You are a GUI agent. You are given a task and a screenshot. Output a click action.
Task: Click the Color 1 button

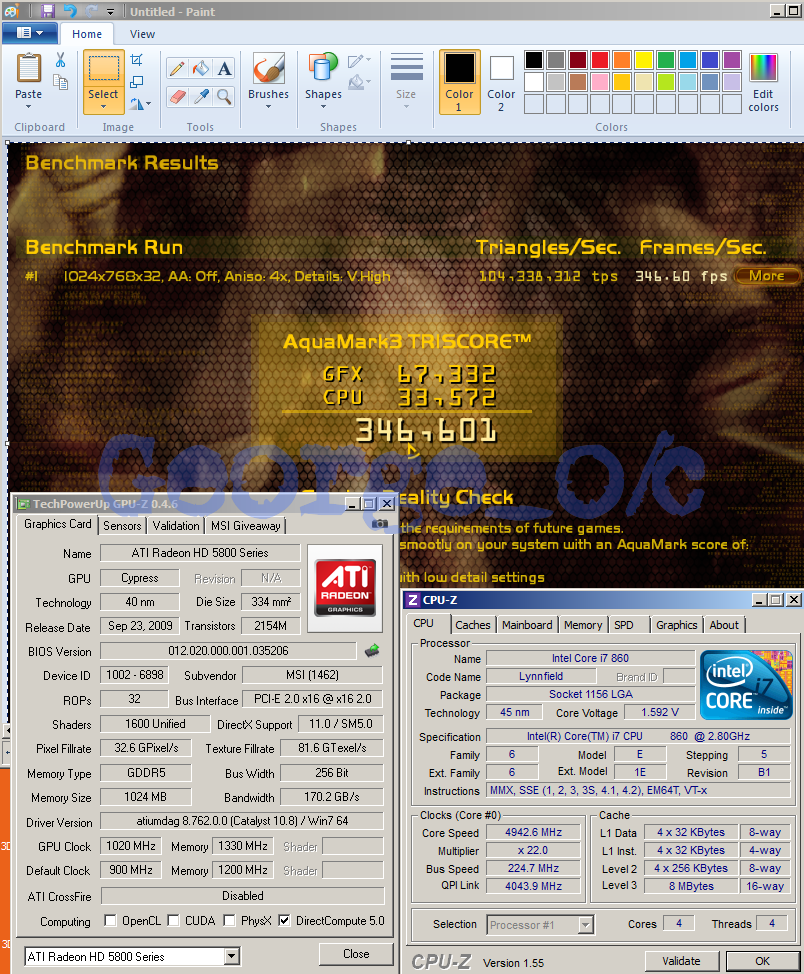point(459,82)
